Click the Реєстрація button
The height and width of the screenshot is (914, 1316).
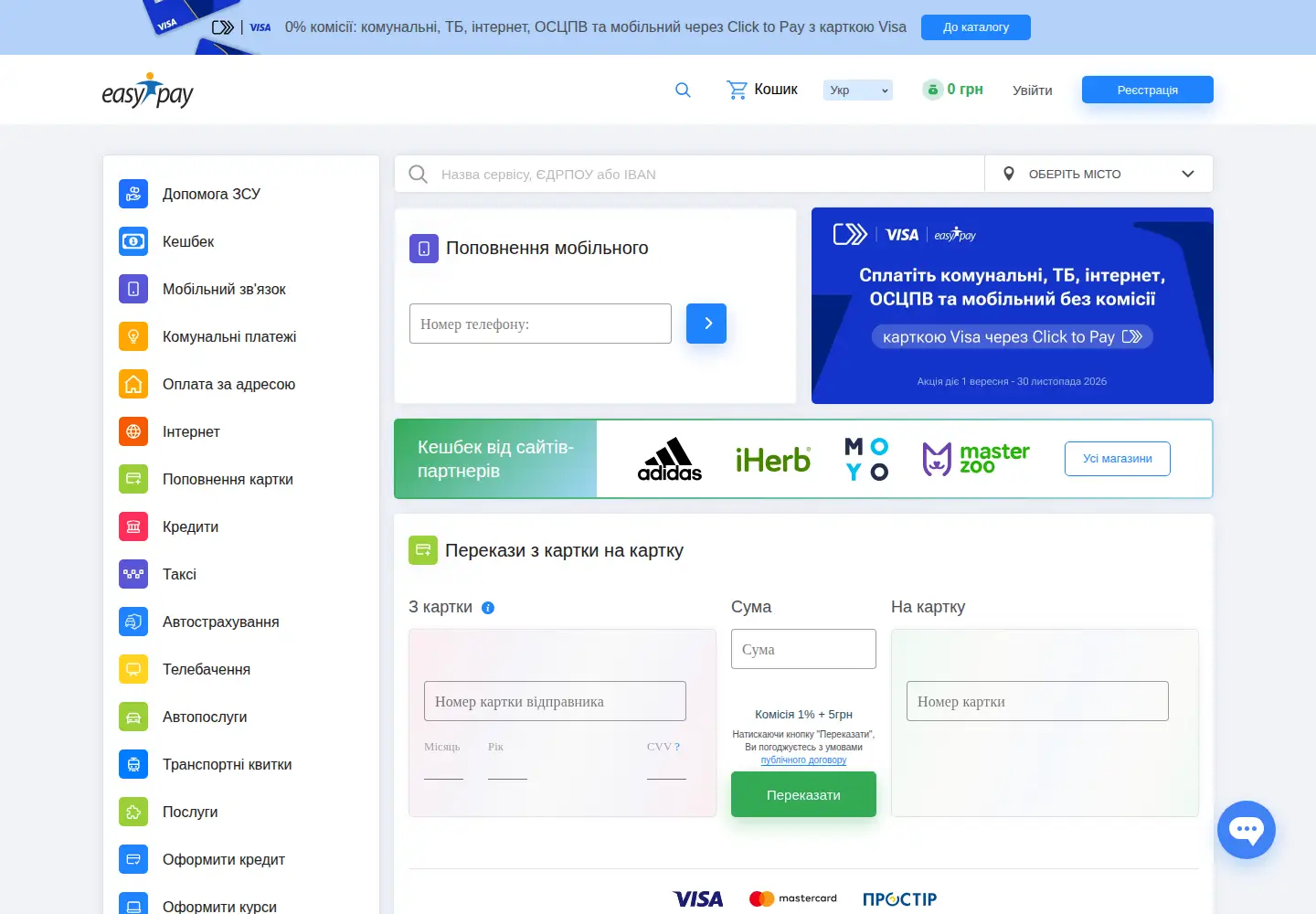point(1148,90)
